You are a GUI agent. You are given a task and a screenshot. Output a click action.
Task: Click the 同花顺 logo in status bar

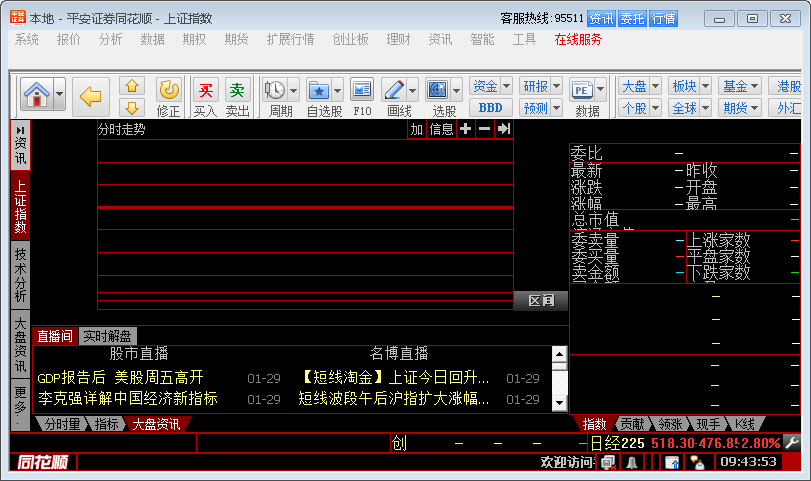pos(43,462)
